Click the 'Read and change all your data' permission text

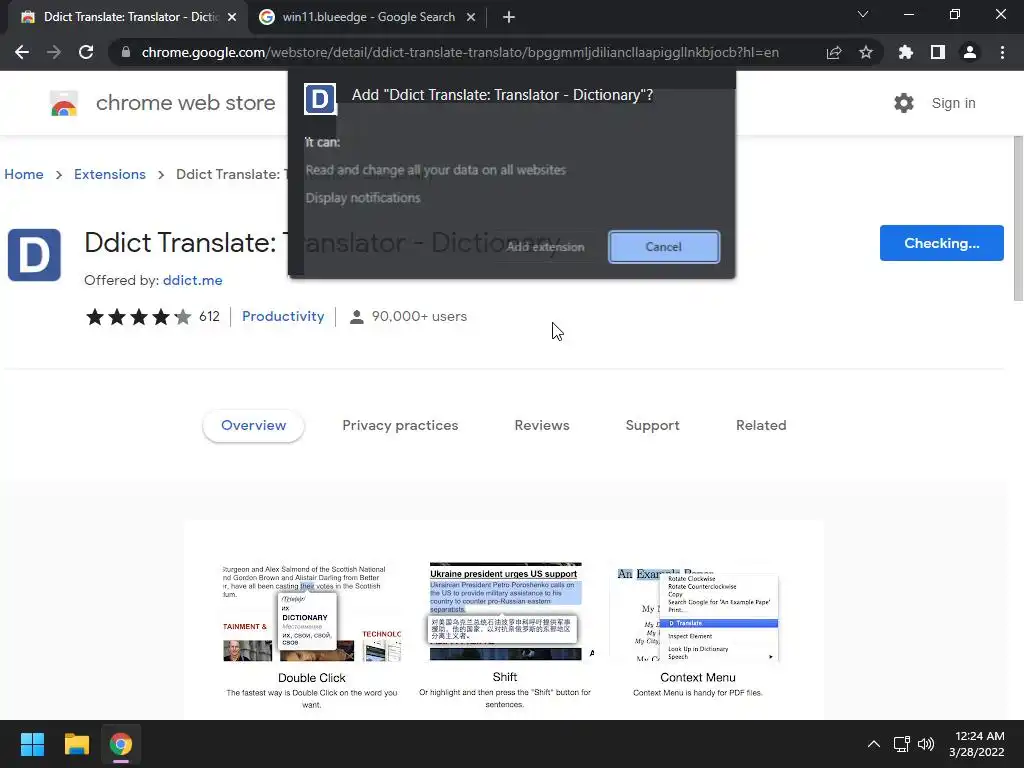436,170
